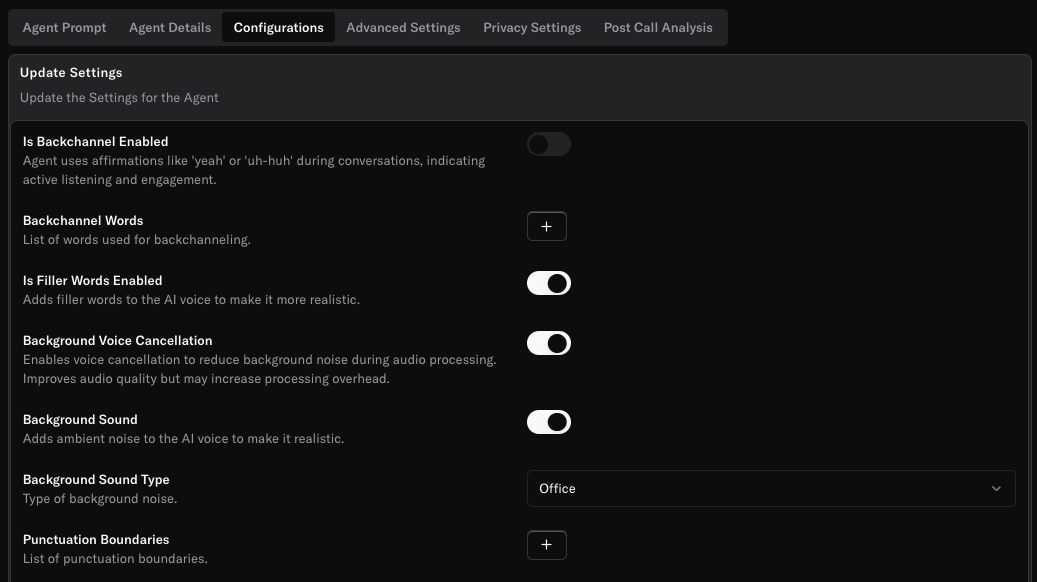This screenshot has height=582, width=1037.
Task: Click the Update Settings heading
Action: click(71, 72)
